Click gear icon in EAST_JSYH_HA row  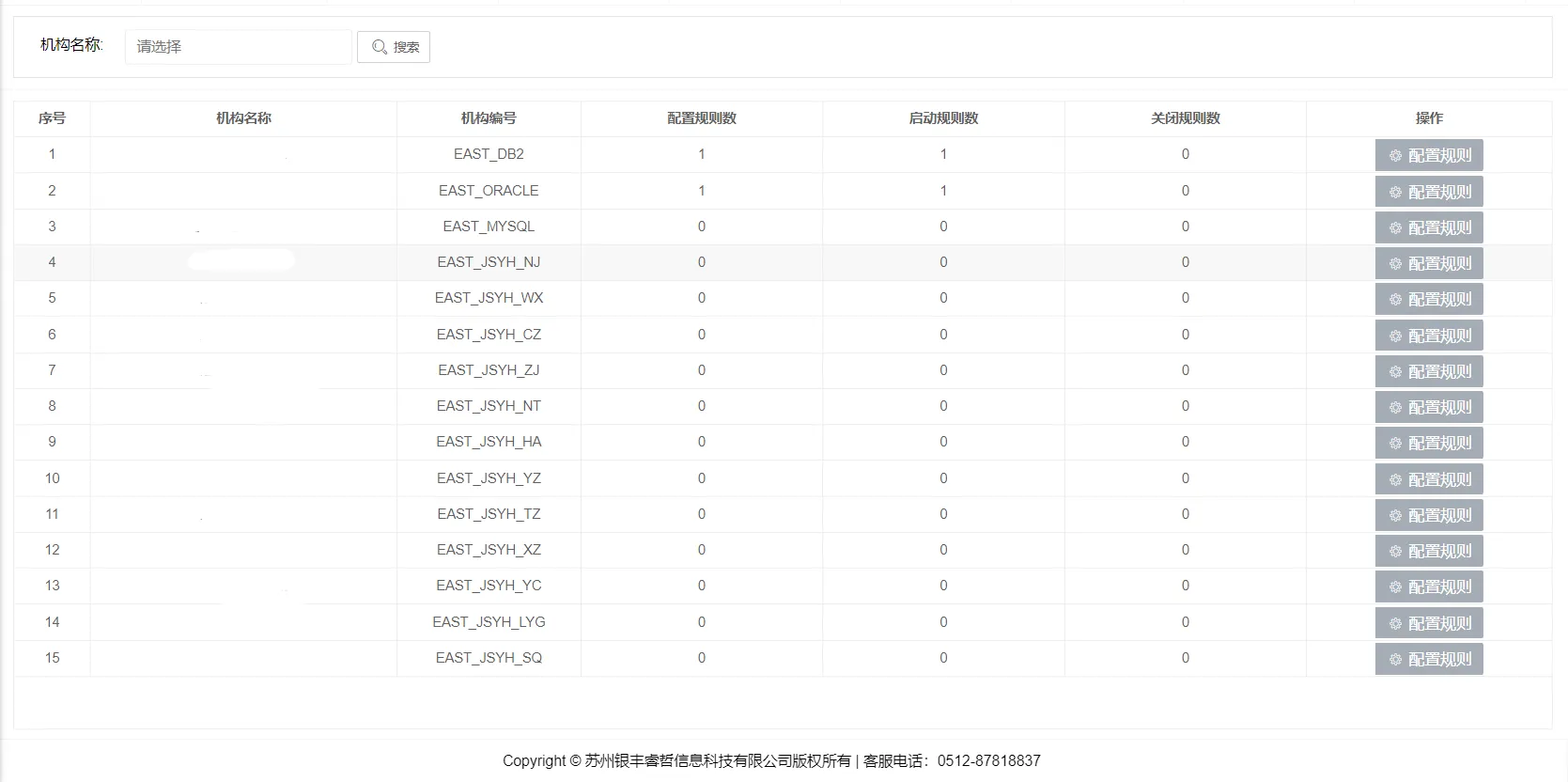[x=1395, y=444]
